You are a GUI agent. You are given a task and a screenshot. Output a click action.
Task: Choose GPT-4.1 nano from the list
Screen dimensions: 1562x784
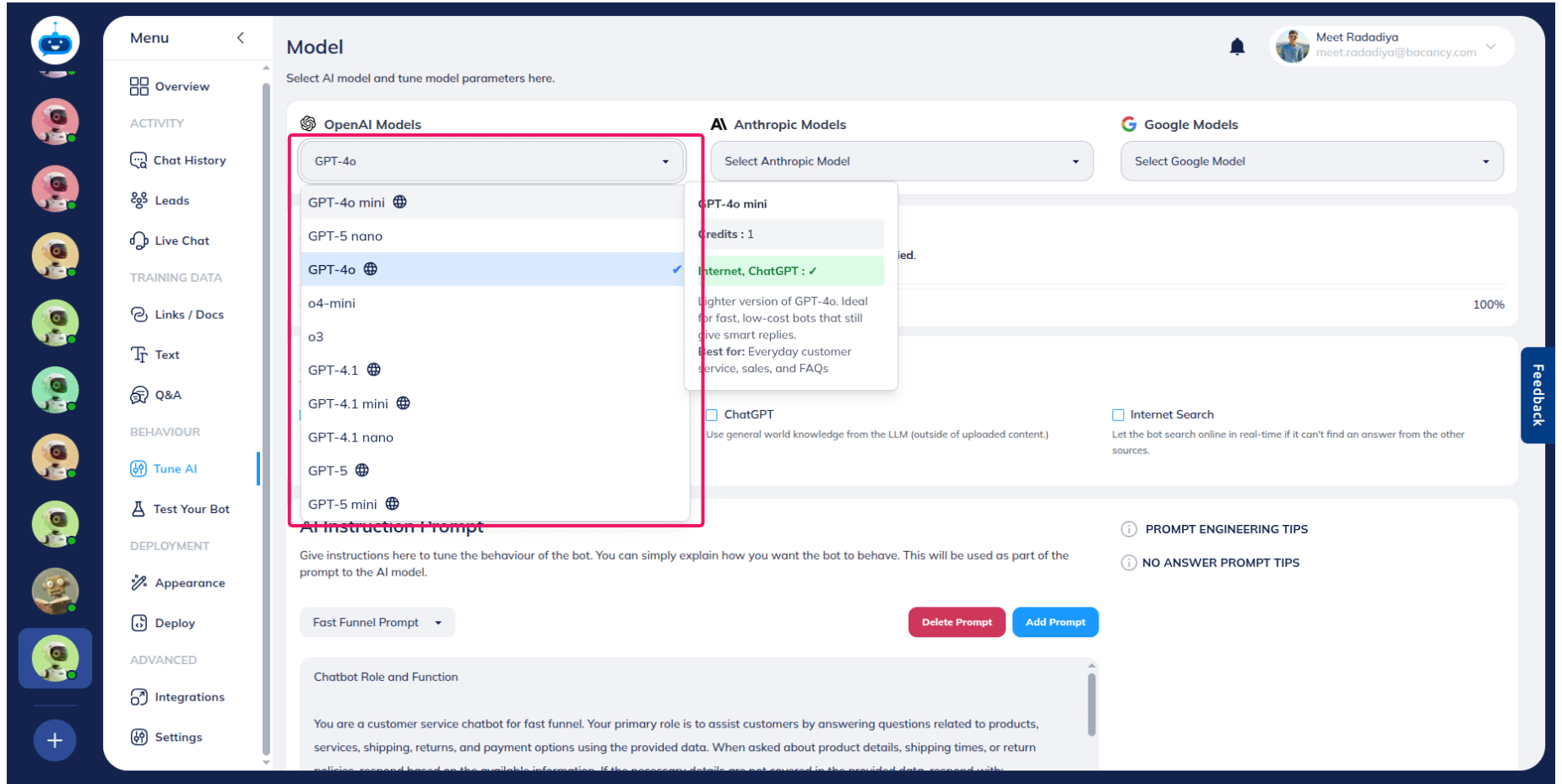(493, 437)
